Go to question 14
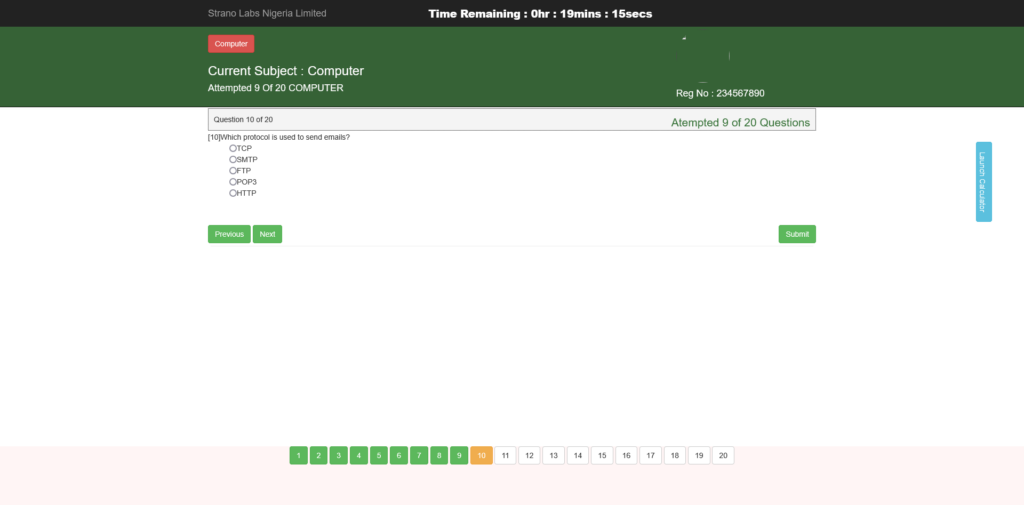1024x505 pixels. (x=578, y=455)
